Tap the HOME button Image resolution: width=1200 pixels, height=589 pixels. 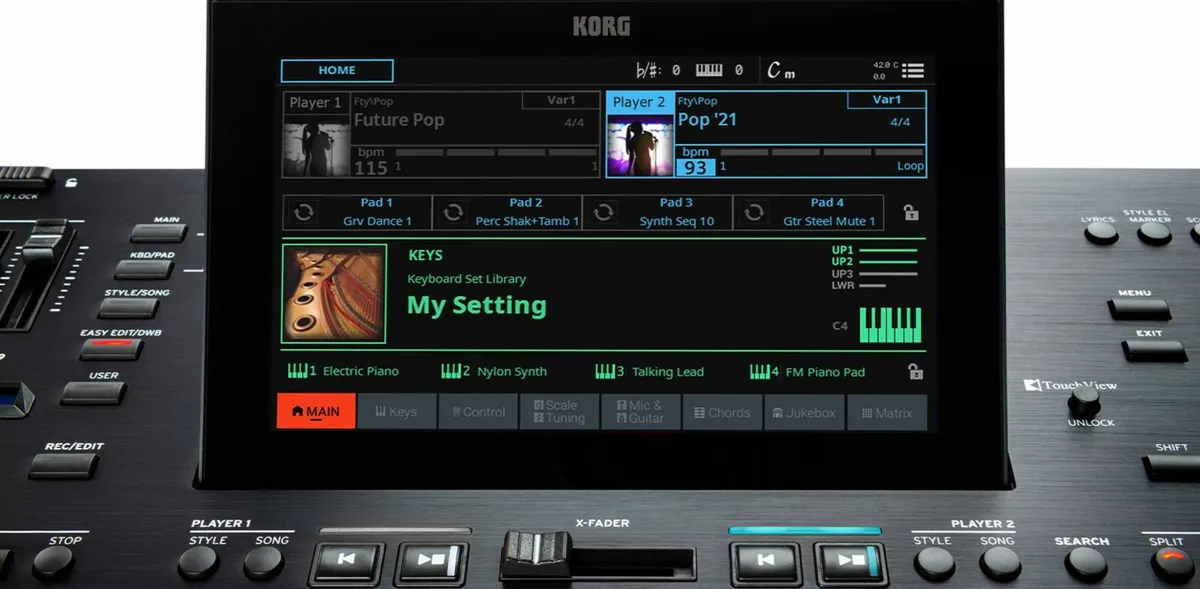point(335,70)
